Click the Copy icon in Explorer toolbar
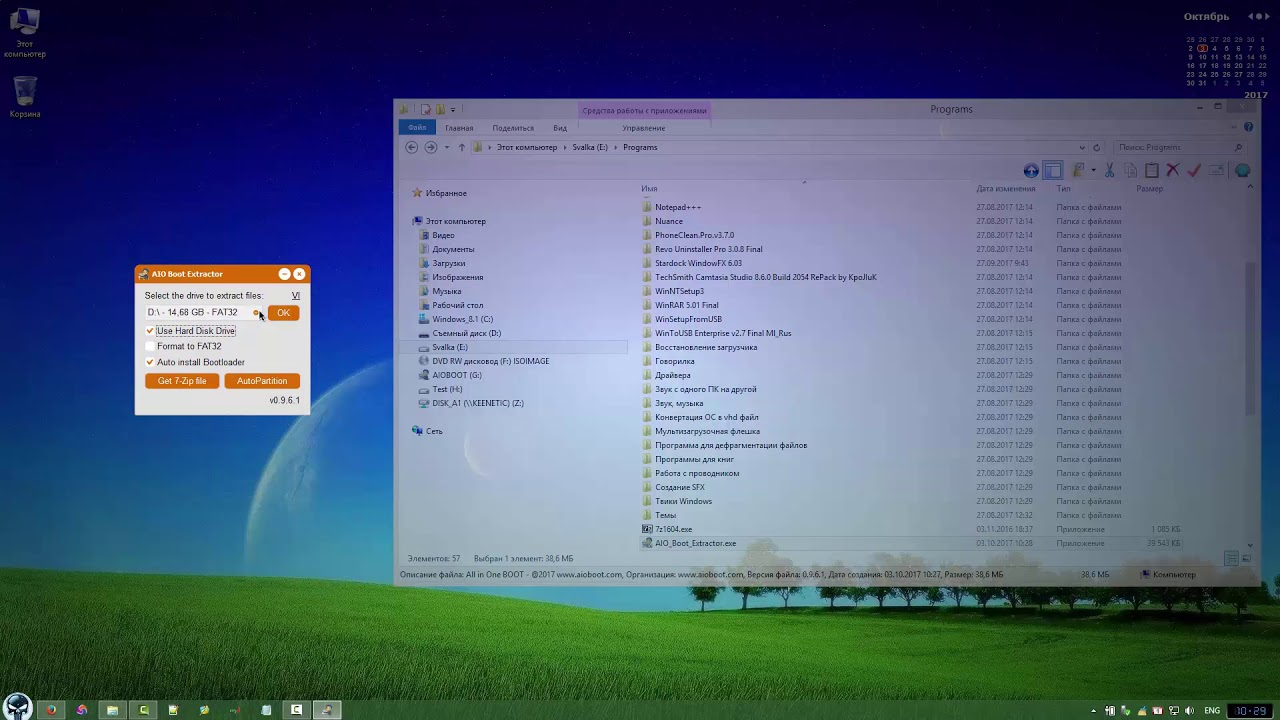Viewport: 1280px width, 720px height. (x=1131, y=171)
